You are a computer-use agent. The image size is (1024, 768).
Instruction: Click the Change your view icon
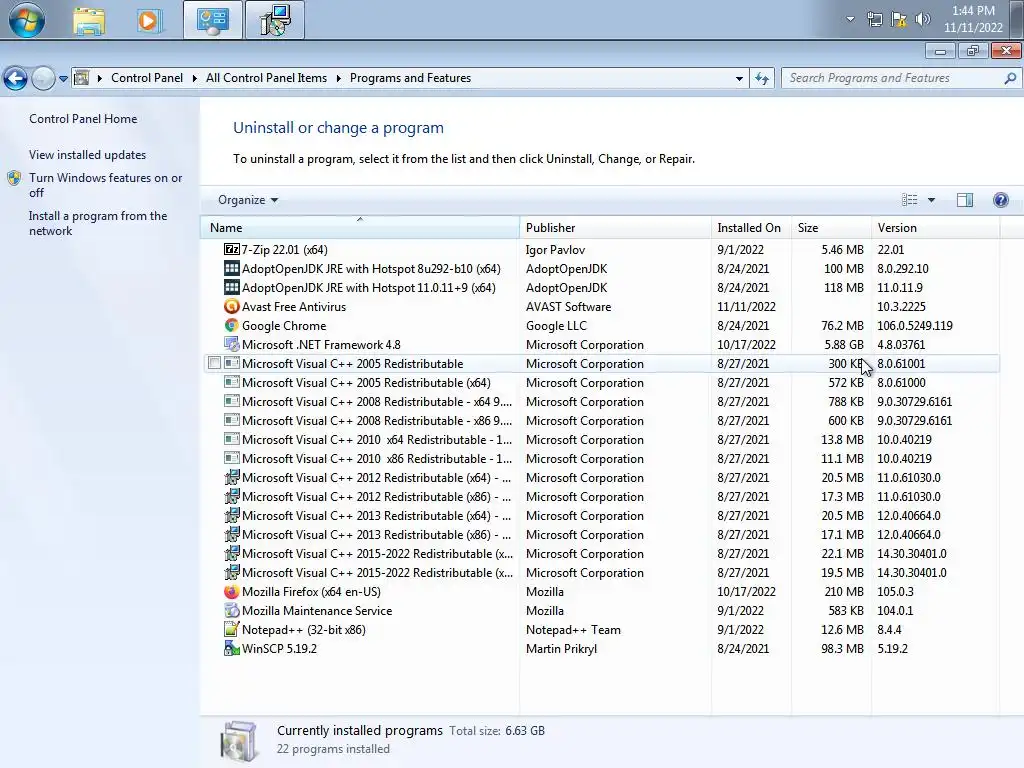coord(910,200)
